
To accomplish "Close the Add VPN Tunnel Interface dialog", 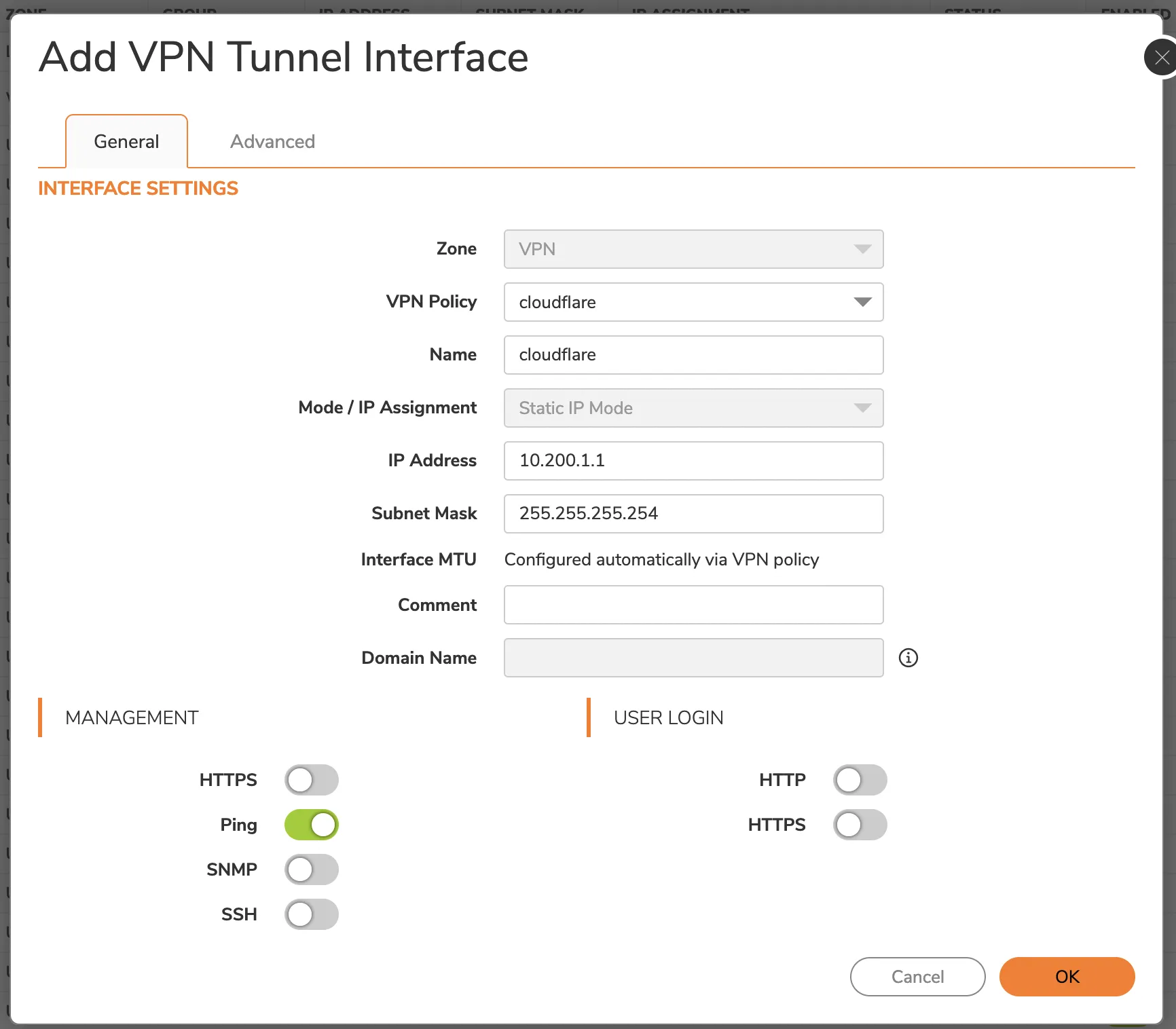I will coord(1160,57).
